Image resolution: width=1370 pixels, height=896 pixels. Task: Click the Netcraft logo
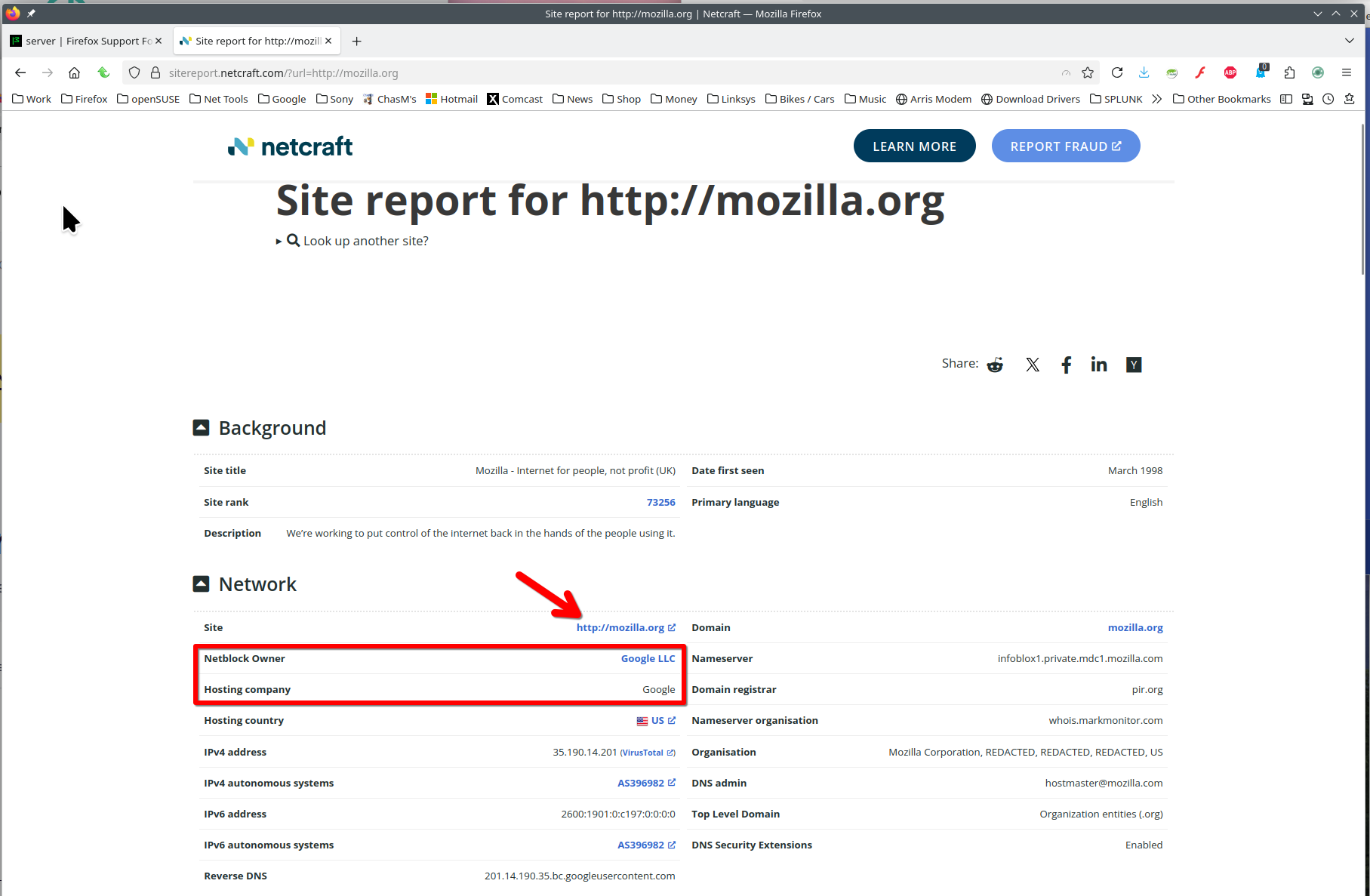tap(290, 146)
